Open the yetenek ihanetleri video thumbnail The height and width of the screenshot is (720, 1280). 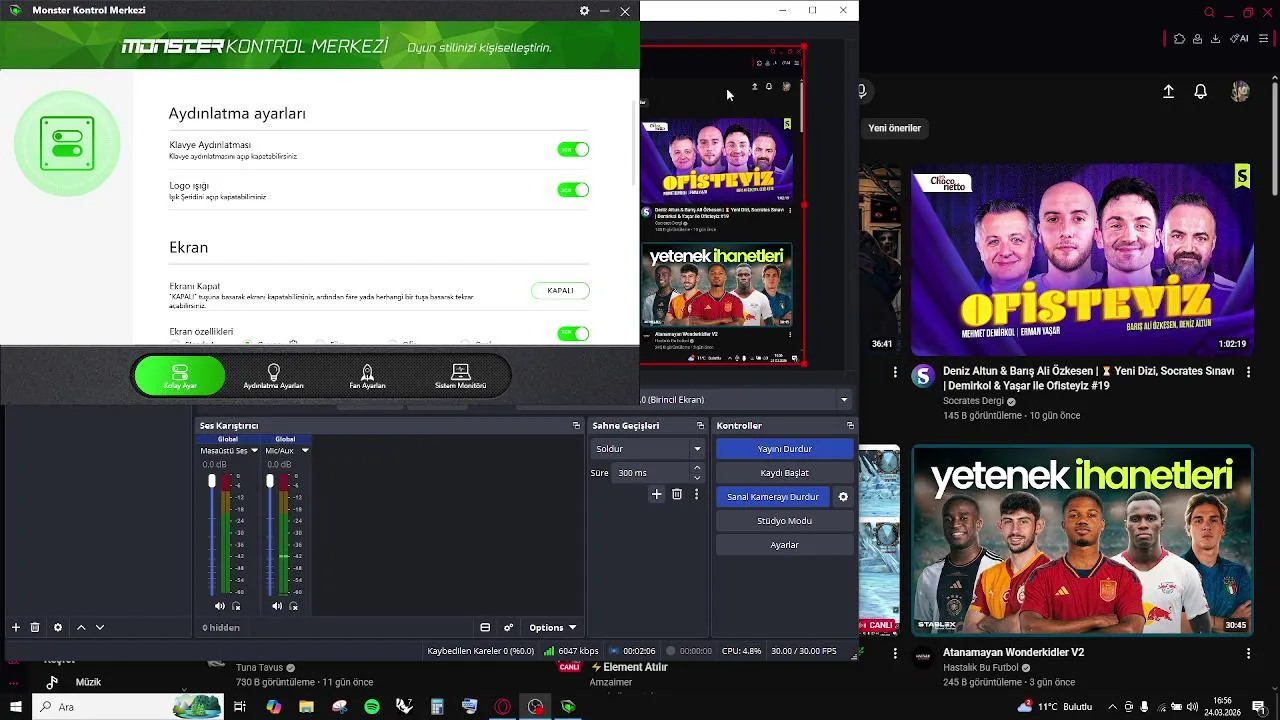pos(1082,540)
